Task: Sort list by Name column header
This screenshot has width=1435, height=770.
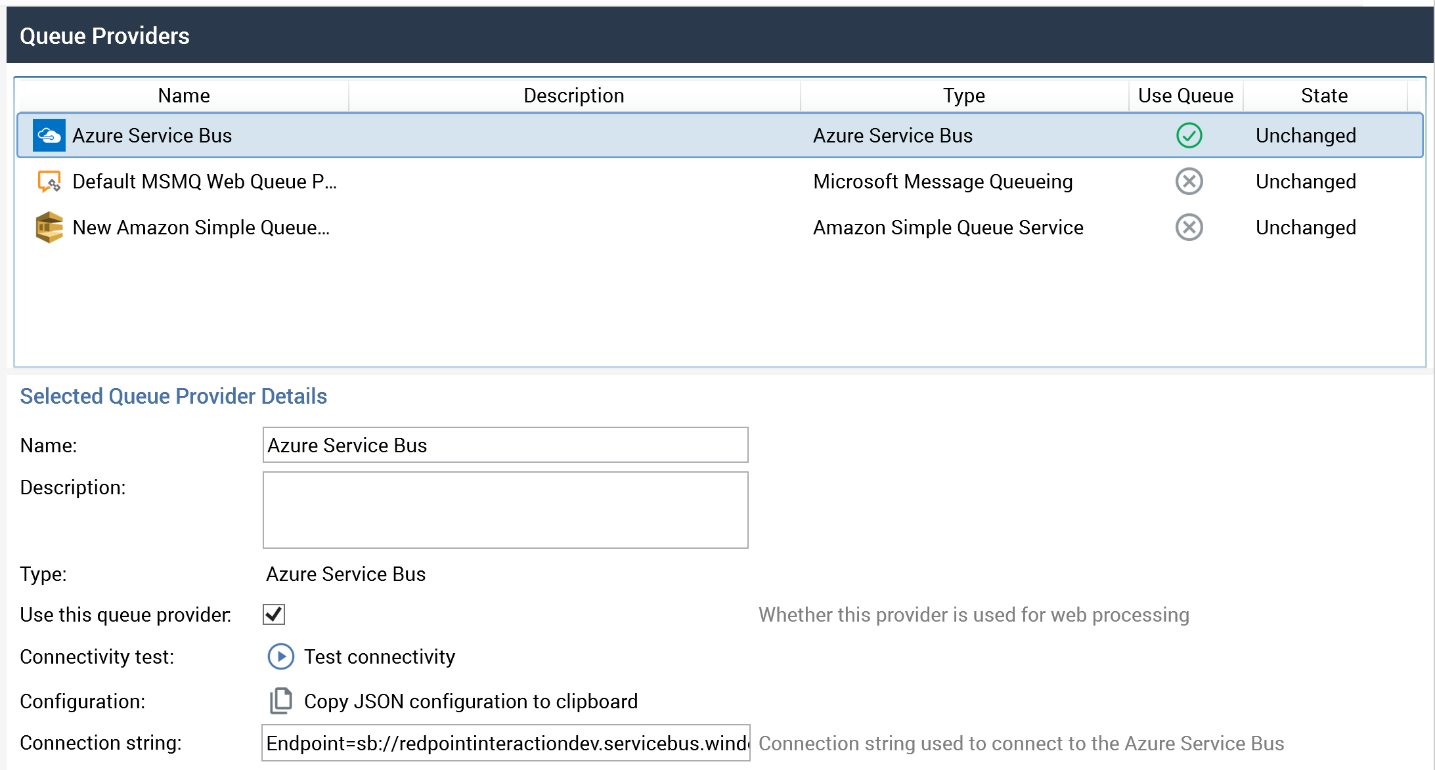Action: (184, 96)
